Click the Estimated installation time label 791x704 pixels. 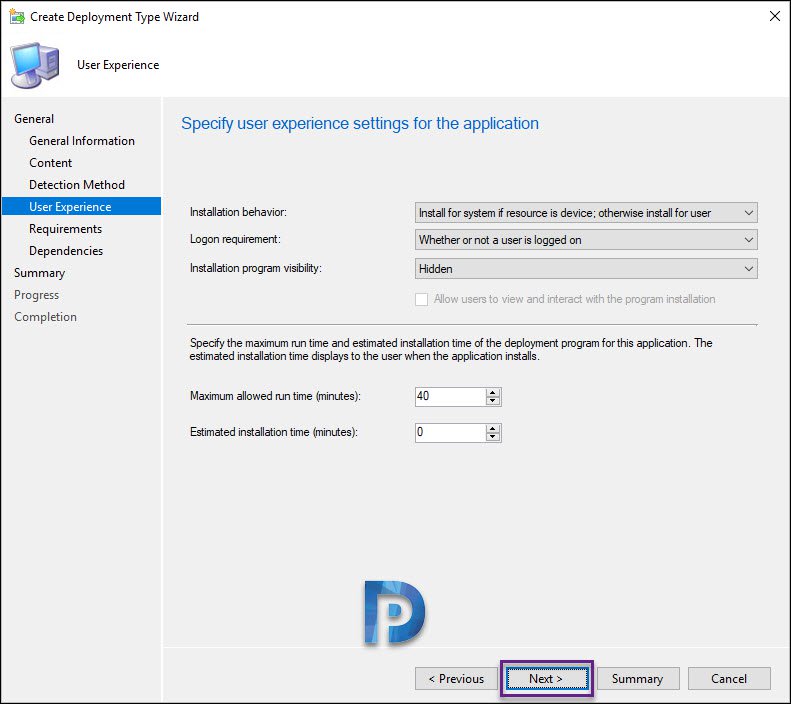pos(274,432)
